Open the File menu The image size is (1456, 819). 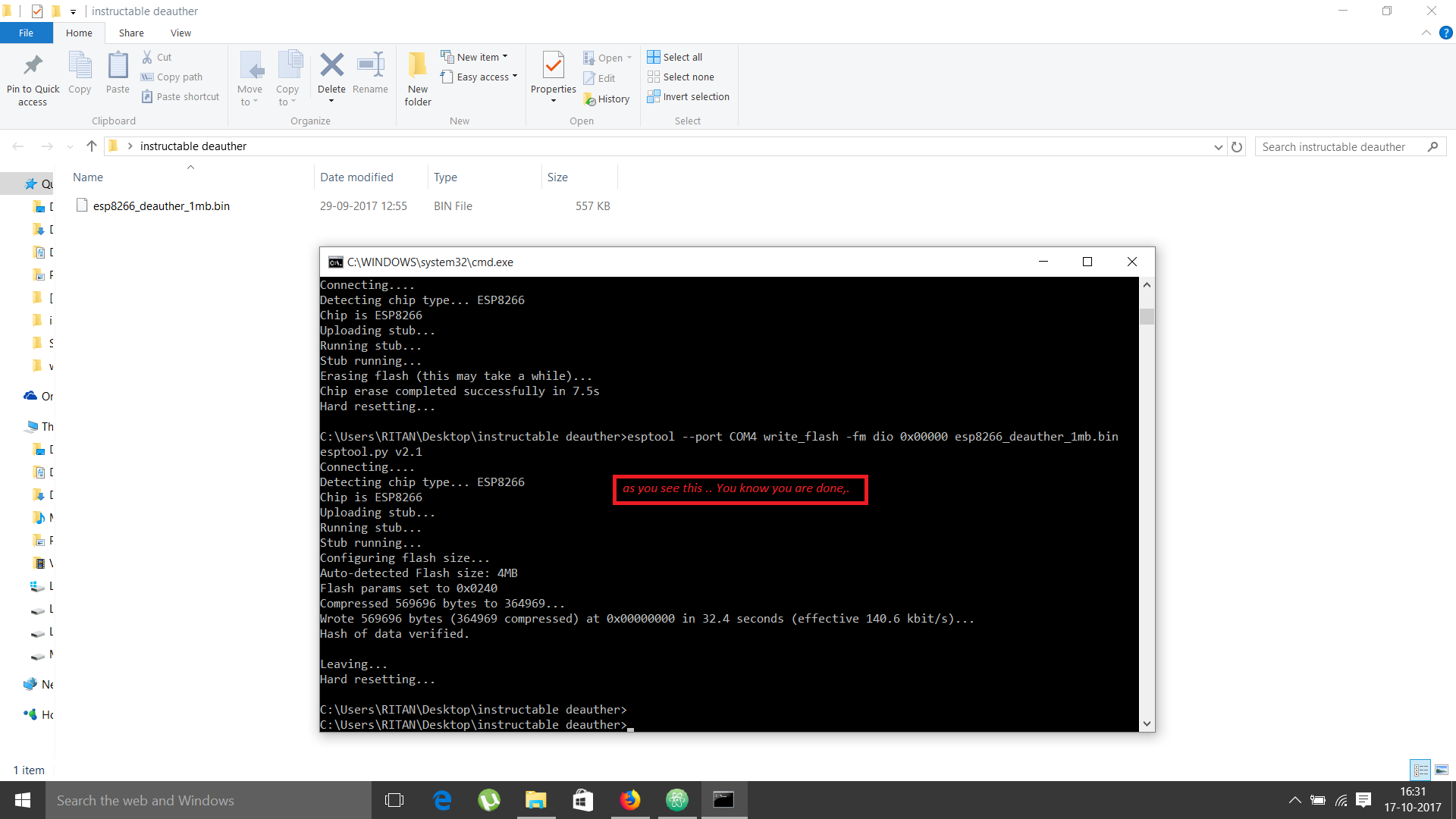coord(26,33)
